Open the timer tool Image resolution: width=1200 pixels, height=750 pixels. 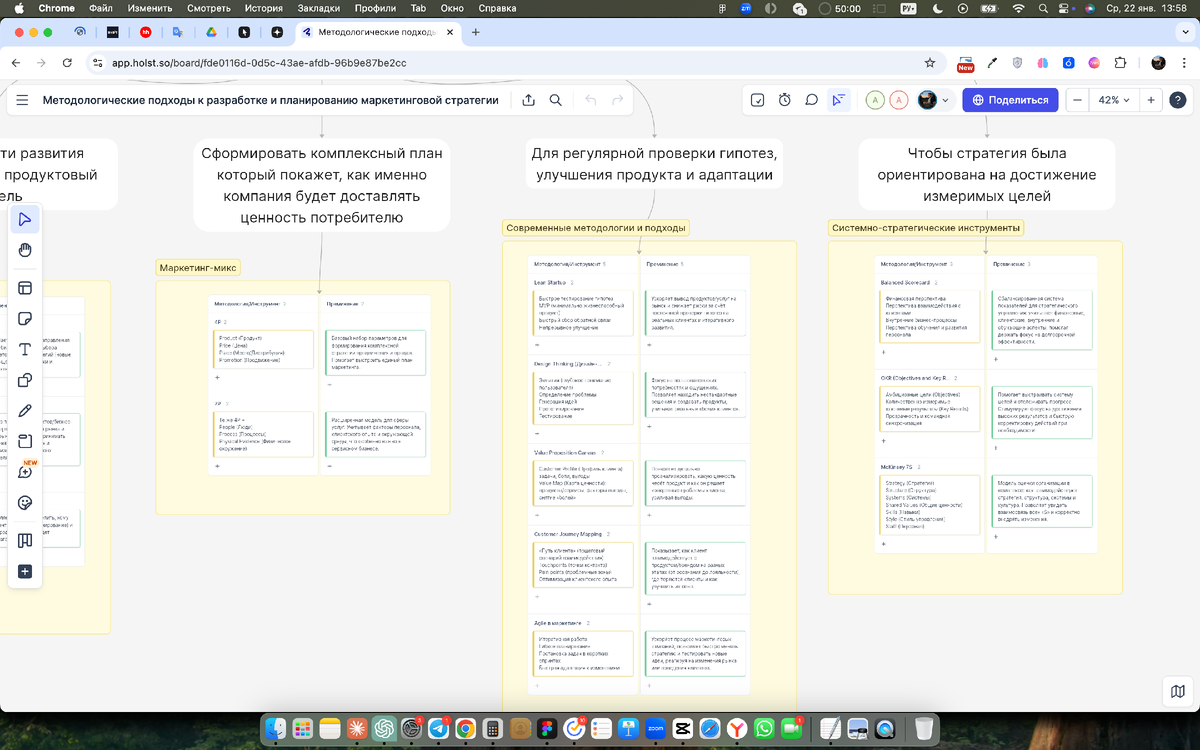click(785, 100)
